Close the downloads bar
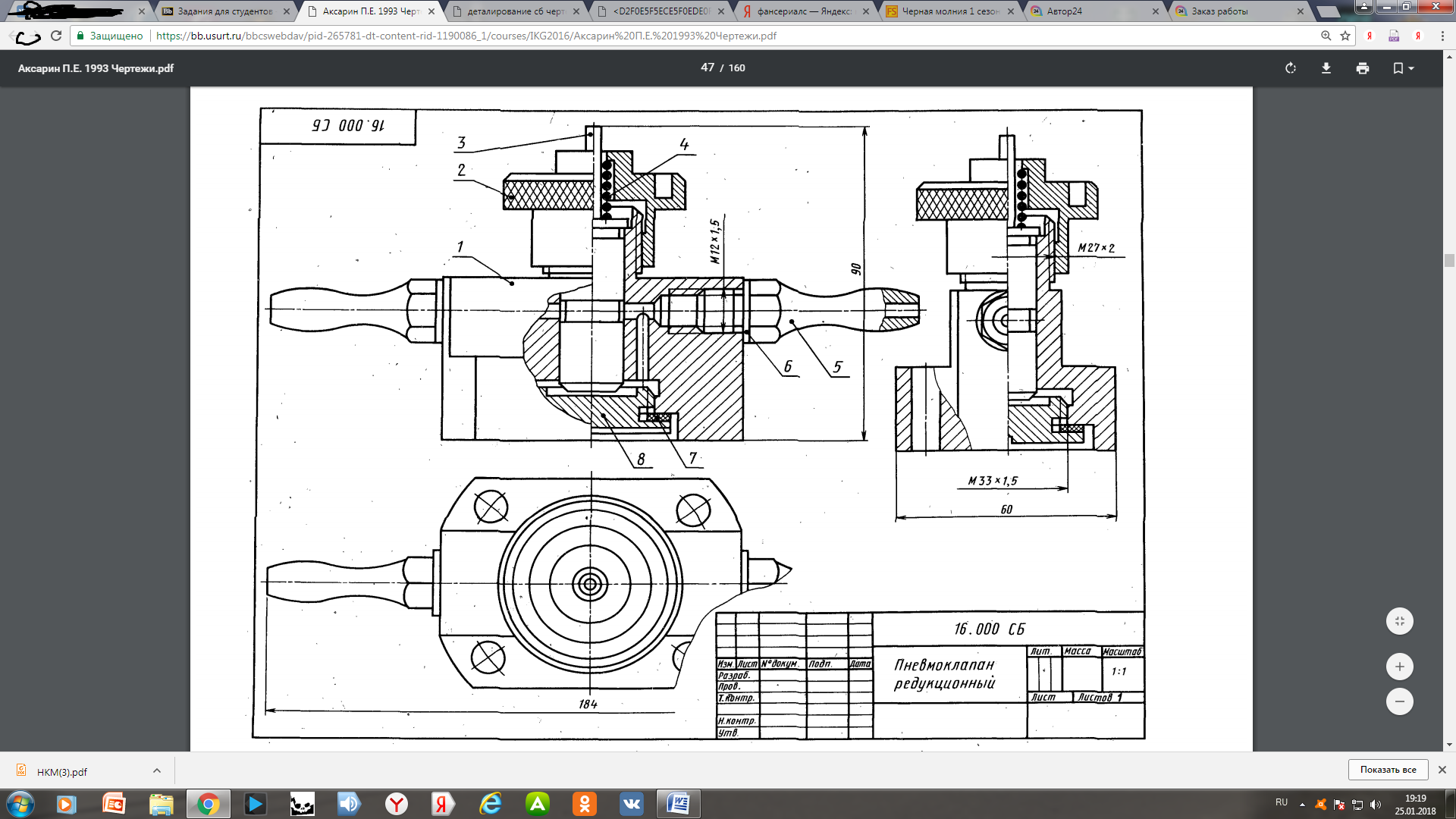1456x819 pixels. coord(1442,770)
